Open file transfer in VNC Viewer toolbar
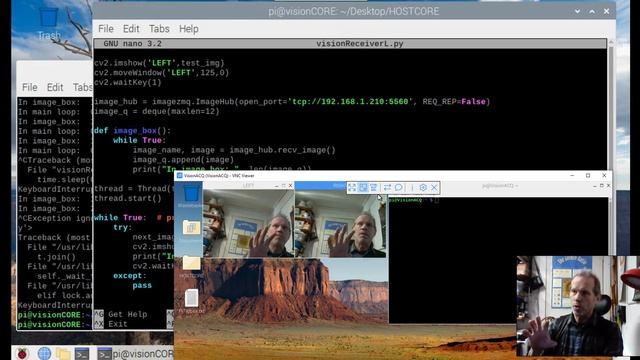Image resolution: width=640 pixels, height=360 pixels. 387,187
